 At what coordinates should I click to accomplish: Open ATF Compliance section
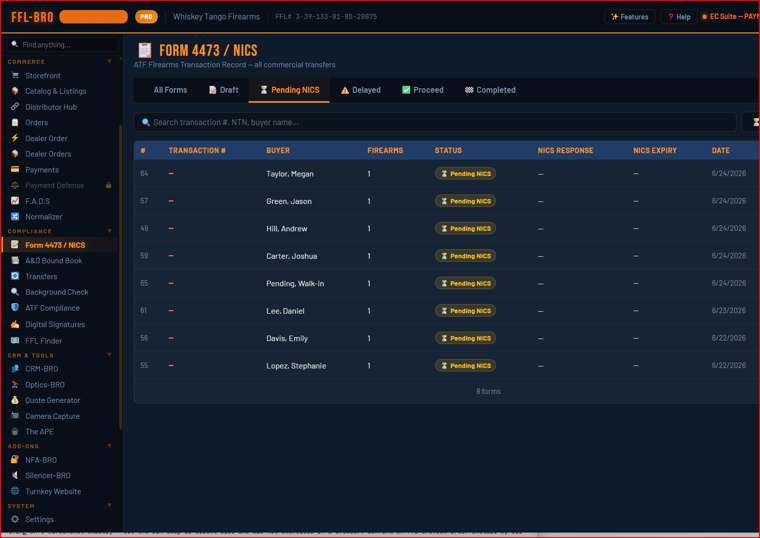(x=52, y=308)
